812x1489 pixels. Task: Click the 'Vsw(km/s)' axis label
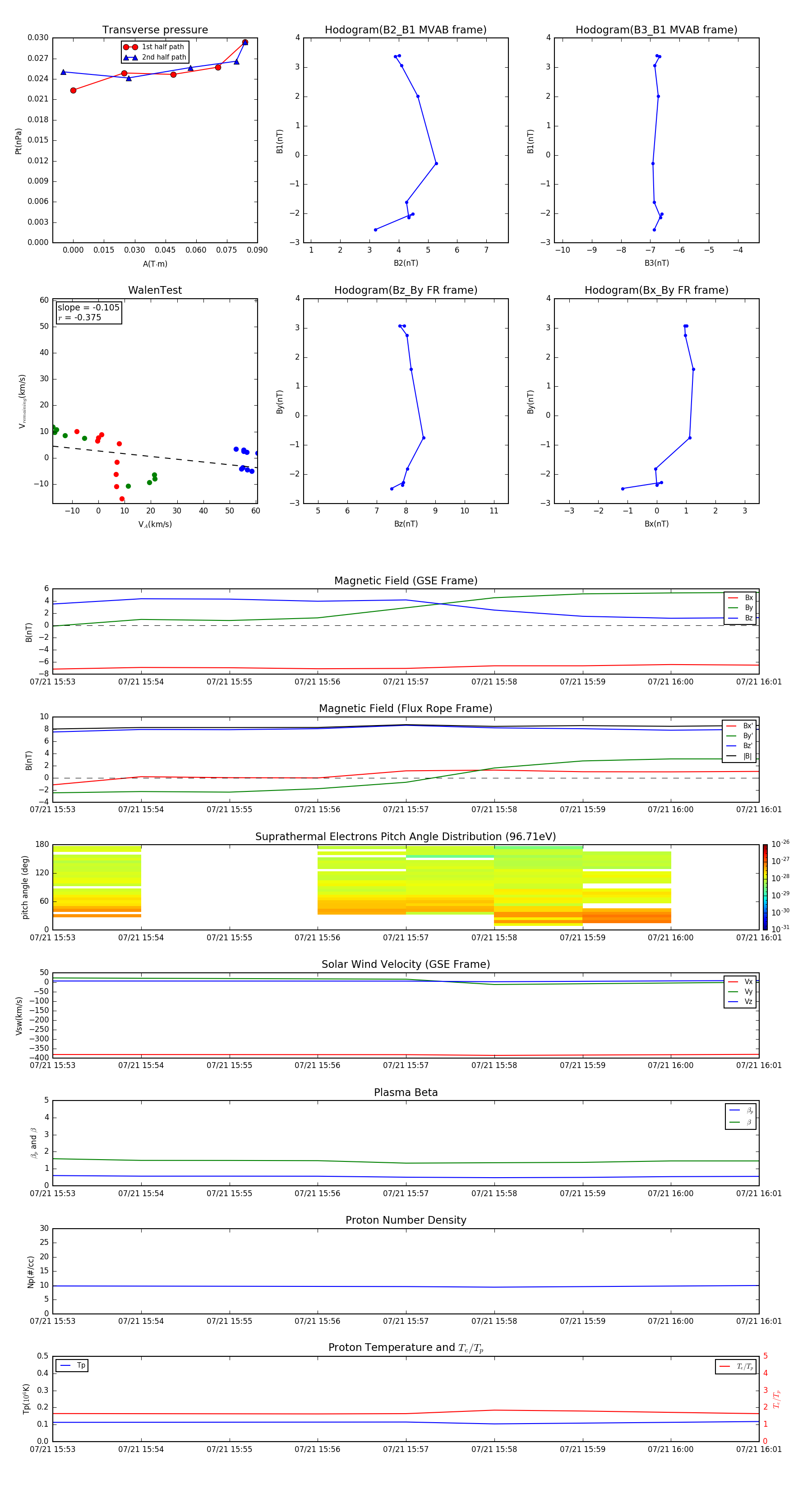coord(19,1016)
